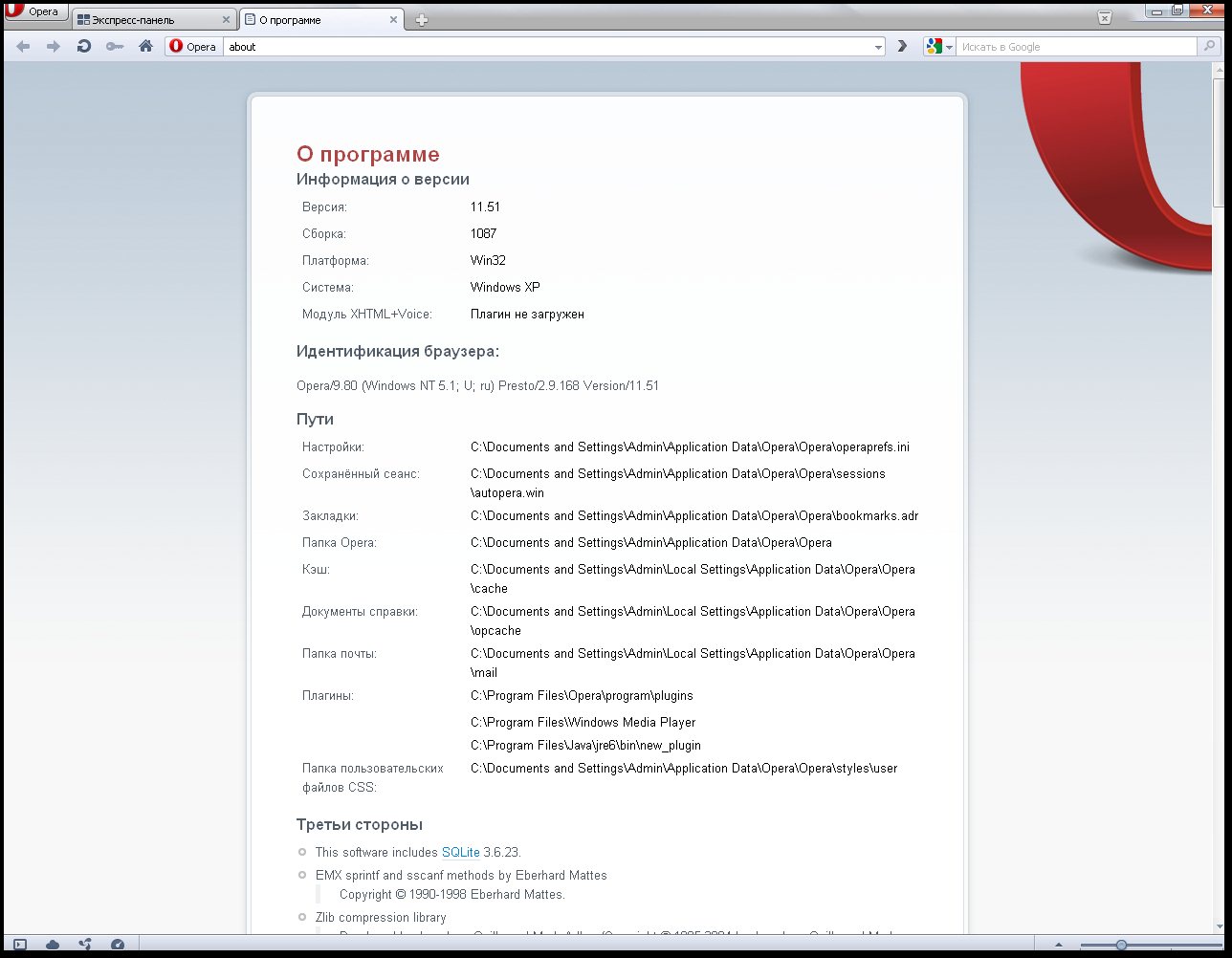
Task: Click build number 1087
Action: click(x=483, y=233)
